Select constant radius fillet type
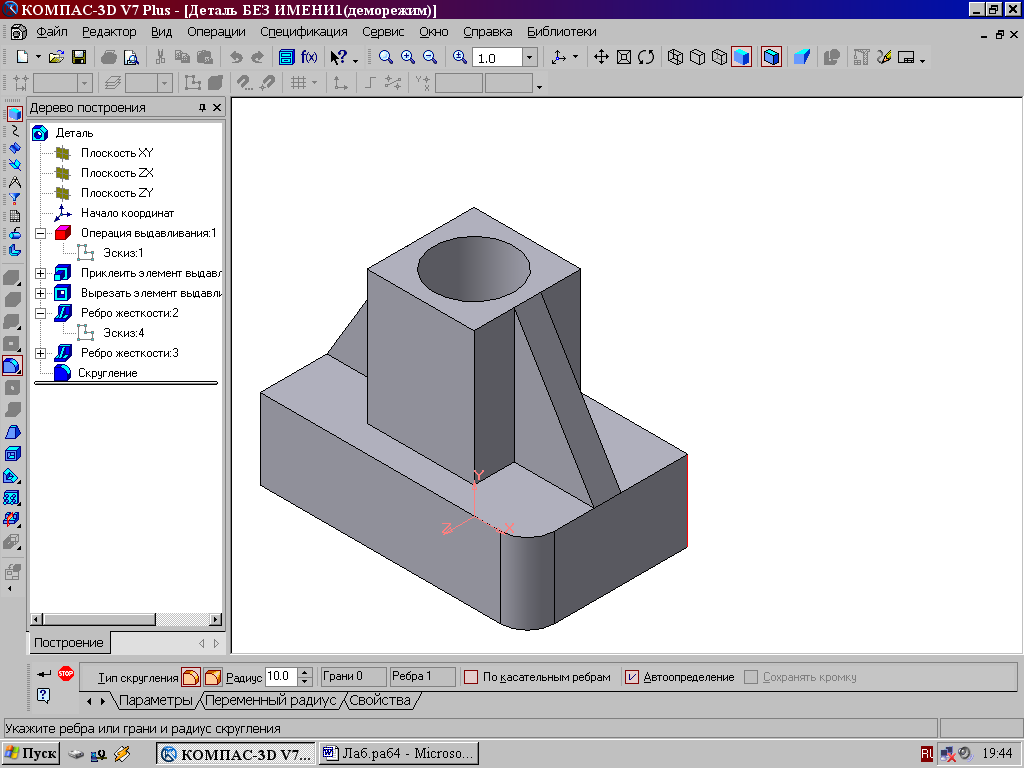The image size is (1024, 768). 191,677
